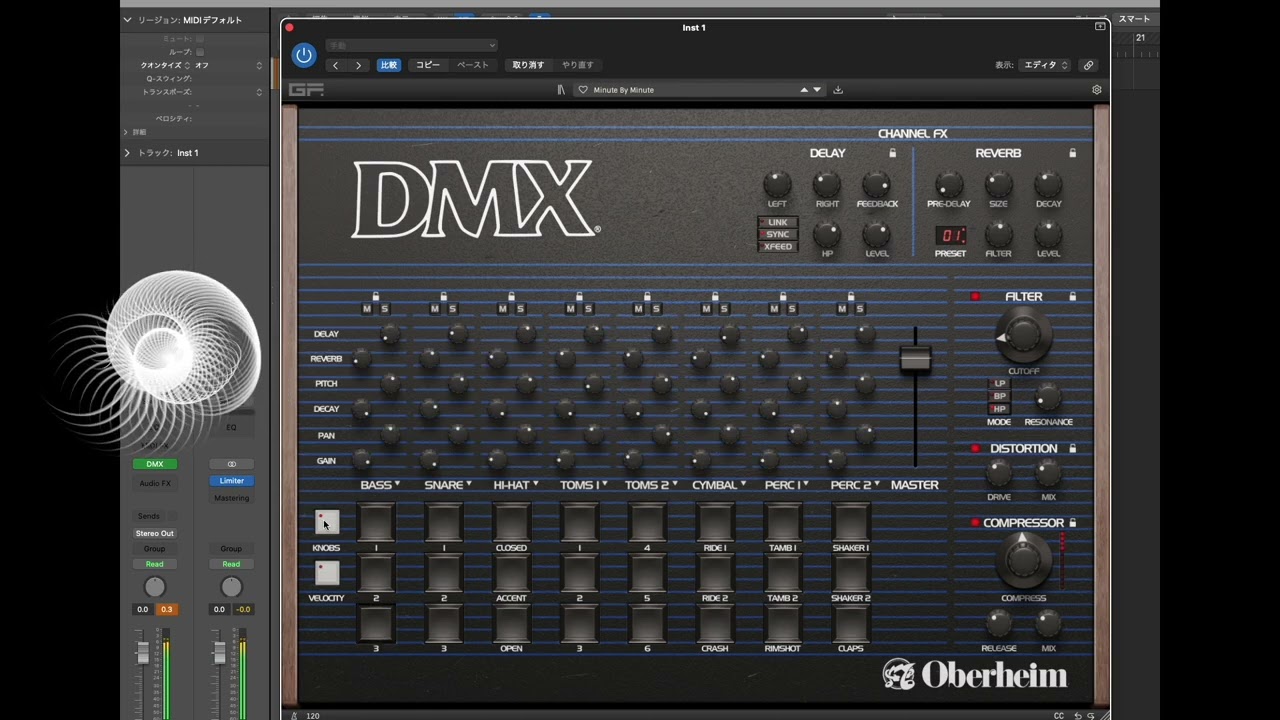Toggle the Compressor section lock
The width and height of the screenshot is (1280, 720).
pos(1073,522)
